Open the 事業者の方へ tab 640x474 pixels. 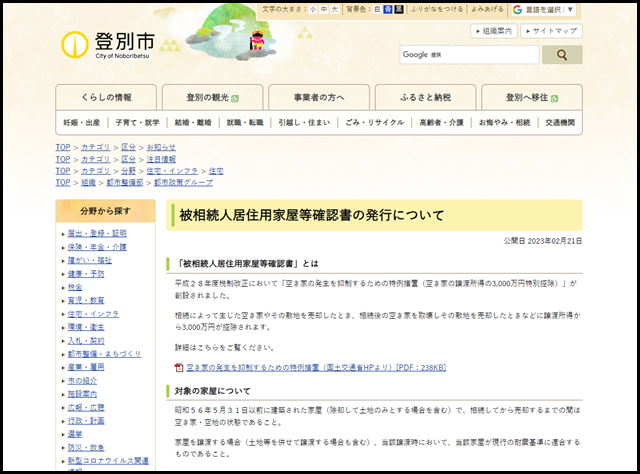pos(319,97)
